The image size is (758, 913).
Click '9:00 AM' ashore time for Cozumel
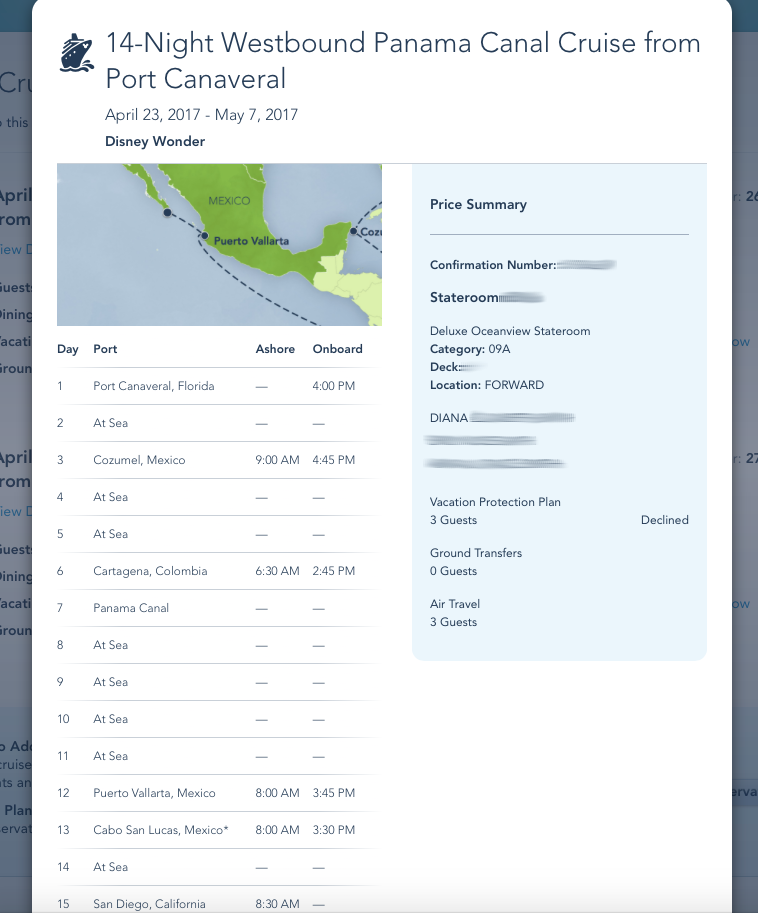coord(277,460)
